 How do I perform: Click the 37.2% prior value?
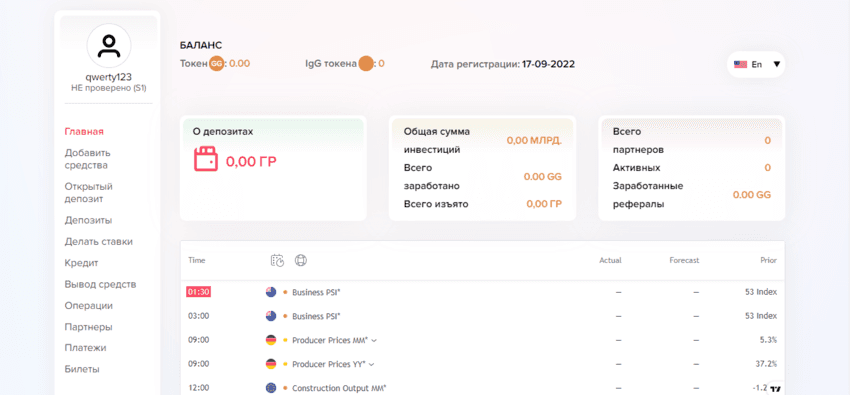click(x=766, y=364)
